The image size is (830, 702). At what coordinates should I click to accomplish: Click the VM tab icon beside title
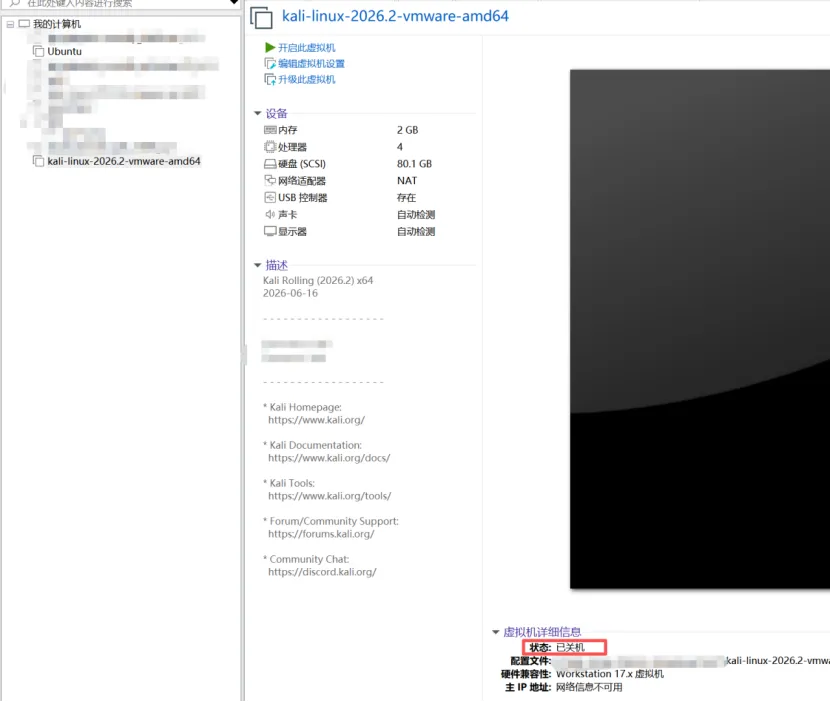coord(261,17)
